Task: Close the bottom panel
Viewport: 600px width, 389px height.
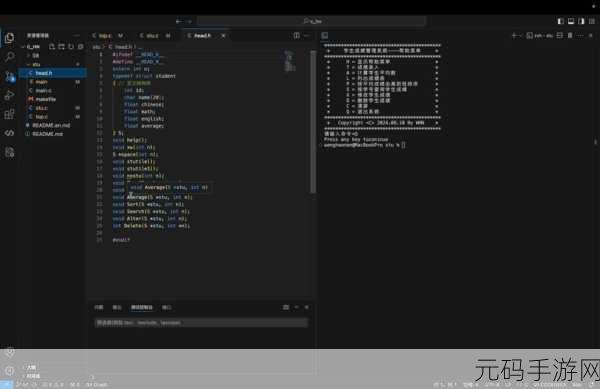Action: pos(307,307)
